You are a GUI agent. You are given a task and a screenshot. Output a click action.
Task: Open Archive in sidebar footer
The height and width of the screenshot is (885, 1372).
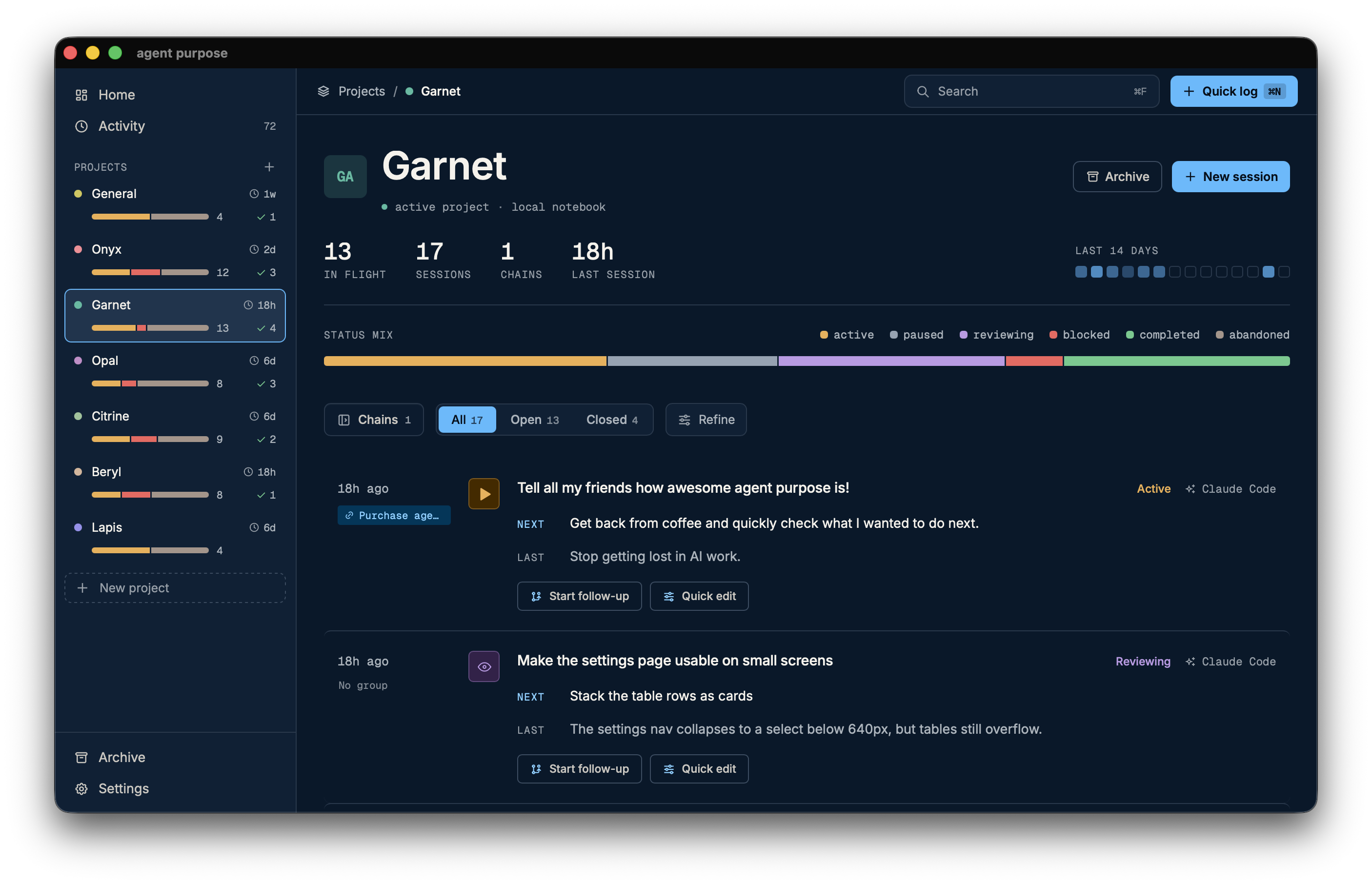(175, 758)
